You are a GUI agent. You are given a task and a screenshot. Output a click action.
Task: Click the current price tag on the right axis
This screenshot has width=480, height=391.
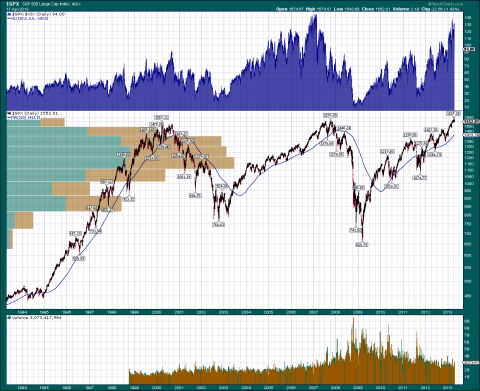pyautogui.click(x=471, y=122)
